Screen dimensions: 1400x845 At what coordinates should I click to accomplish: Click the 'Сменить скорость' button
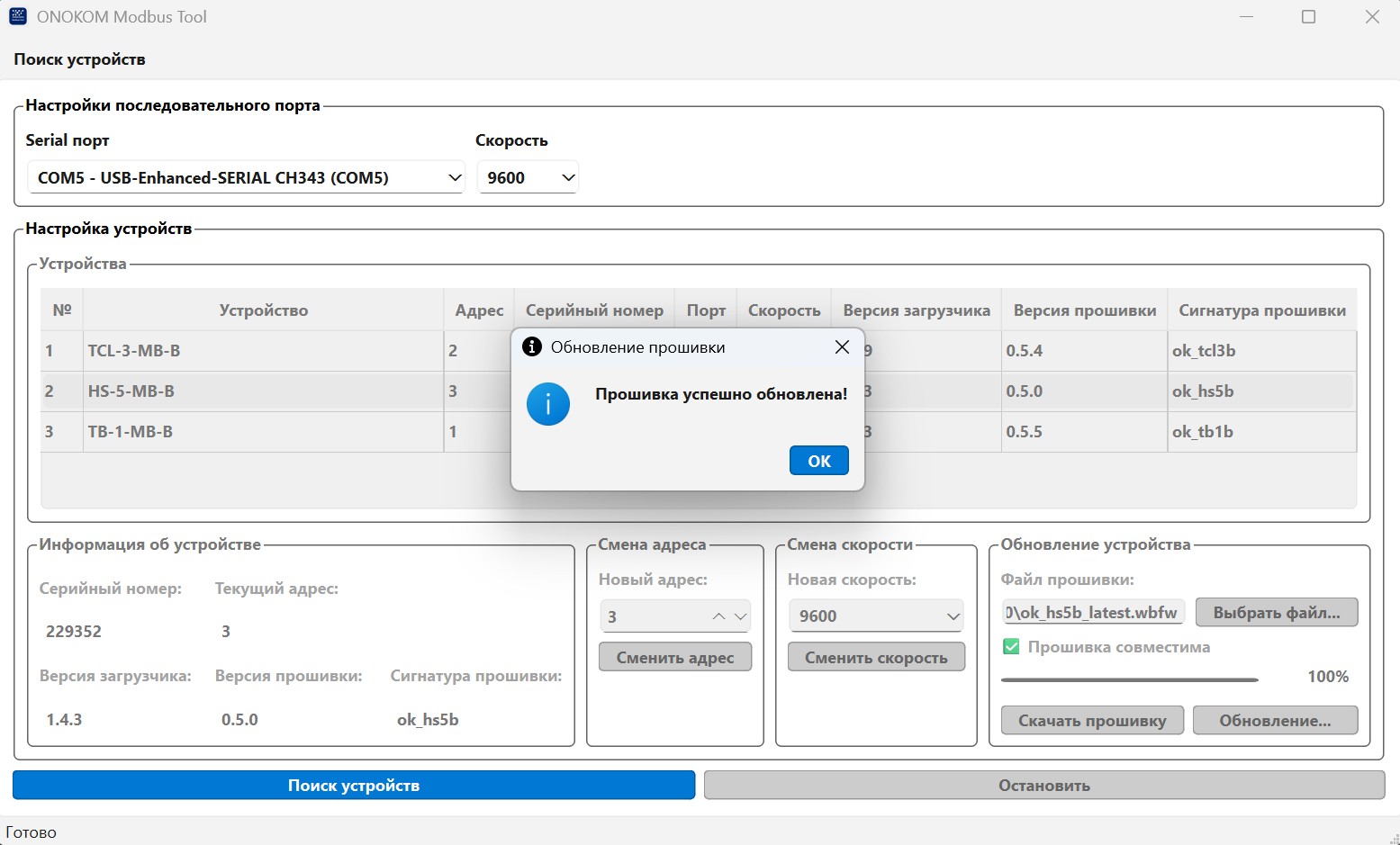875,658
